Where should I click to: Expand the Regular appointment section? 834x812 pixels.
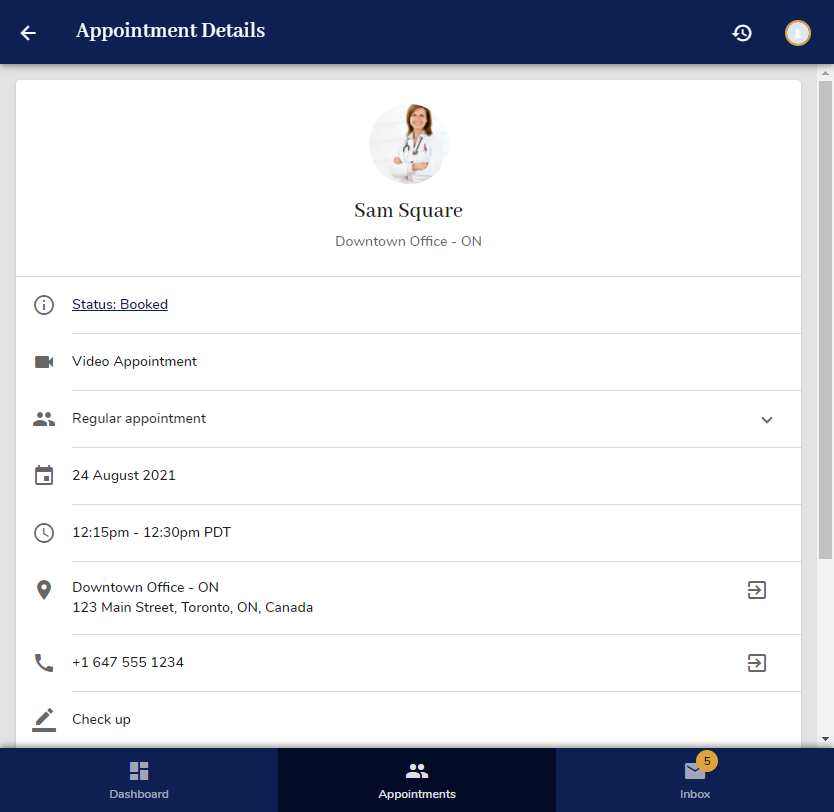click(x=767, y=420)
